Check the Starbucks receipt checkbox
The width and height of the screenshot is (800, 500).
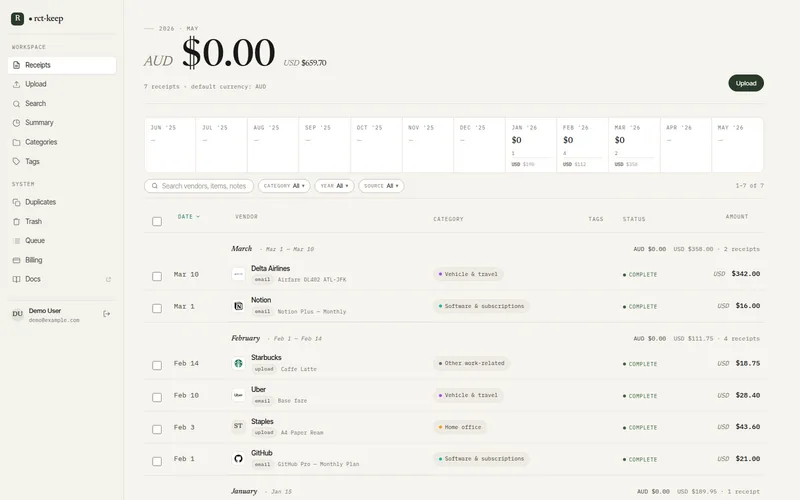pos(157,366)
